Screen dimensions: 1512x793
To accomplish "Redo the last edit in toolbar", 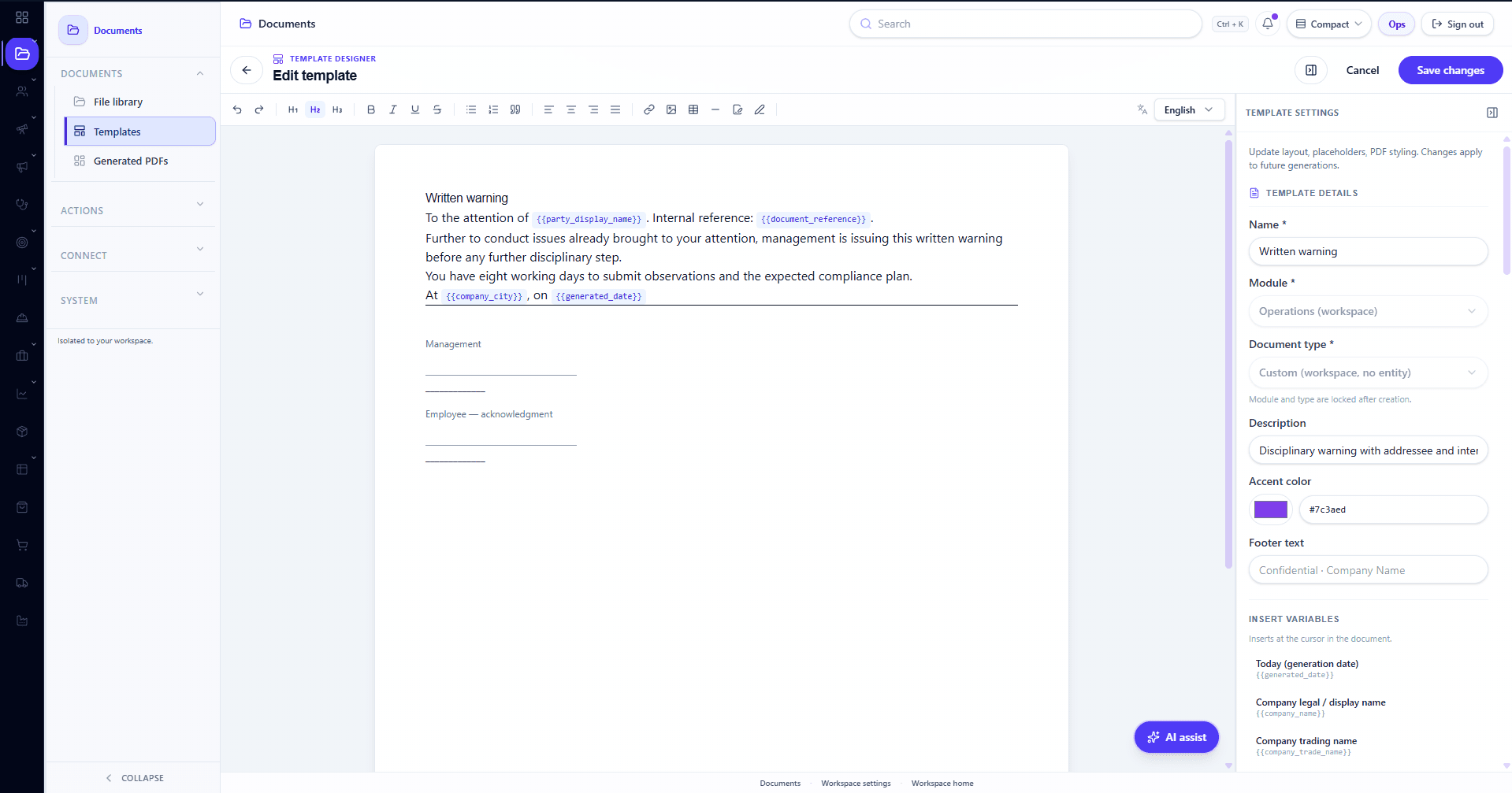I will [259, 109].
